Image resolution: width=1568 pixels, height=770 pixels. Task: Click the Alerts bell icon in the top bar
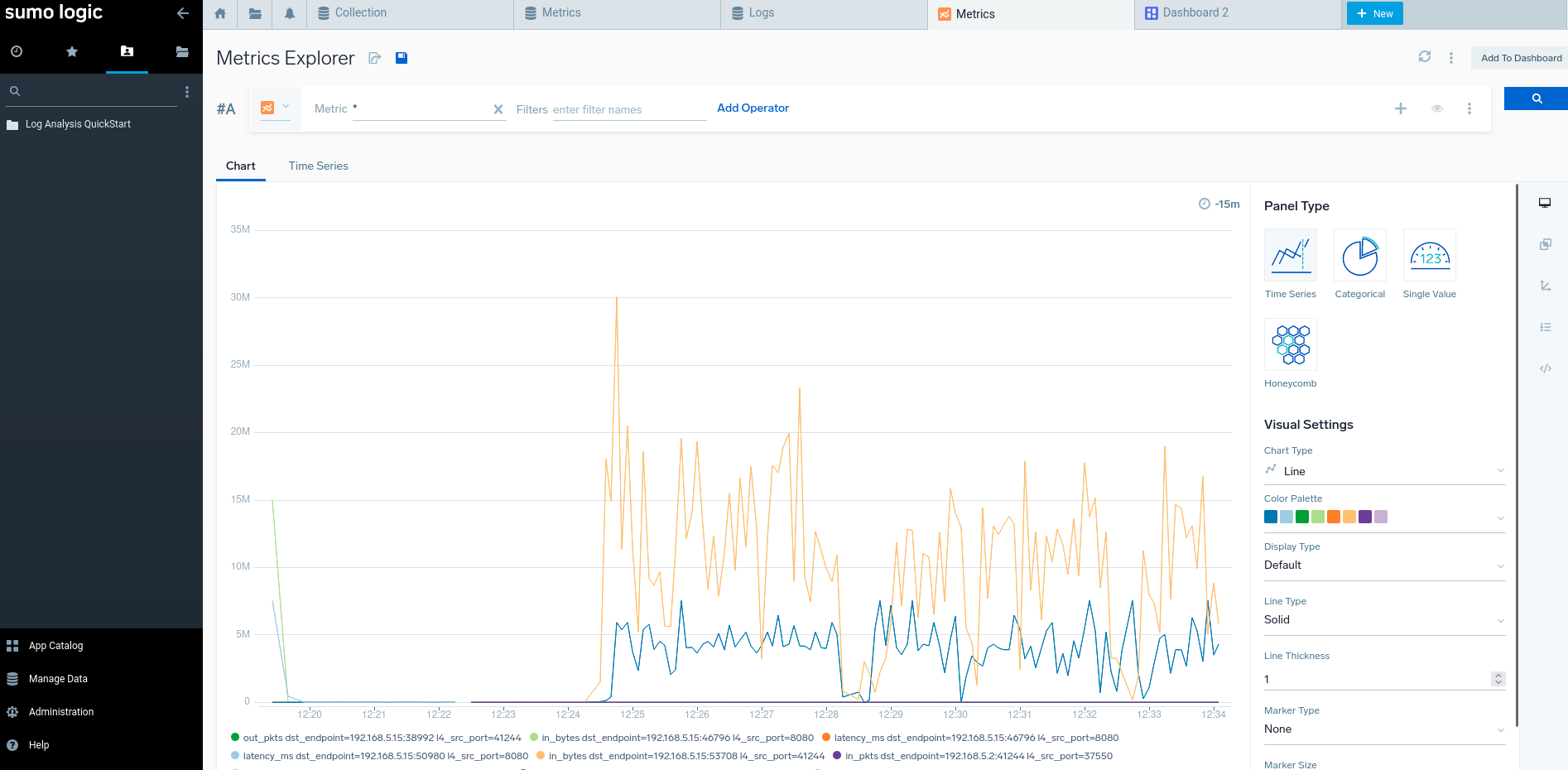(x=290, y=13)
